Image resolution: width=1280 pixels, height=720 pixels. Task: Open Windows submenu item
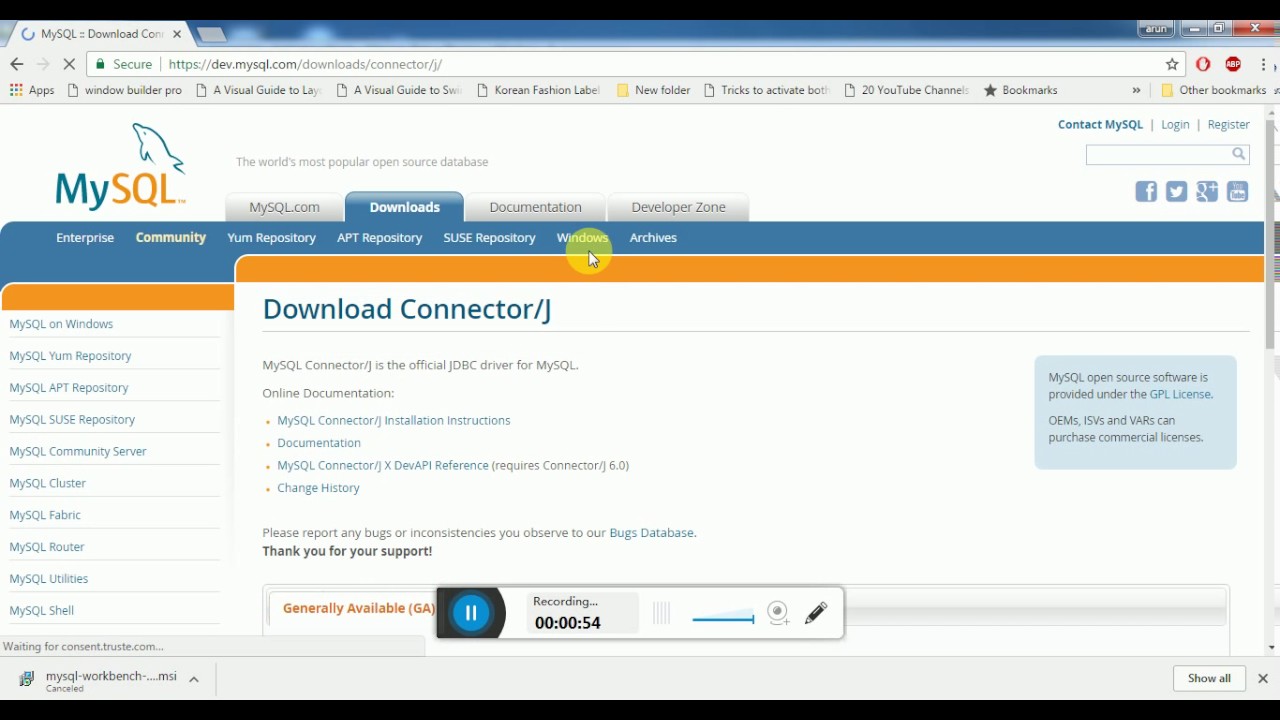point(582,238)
